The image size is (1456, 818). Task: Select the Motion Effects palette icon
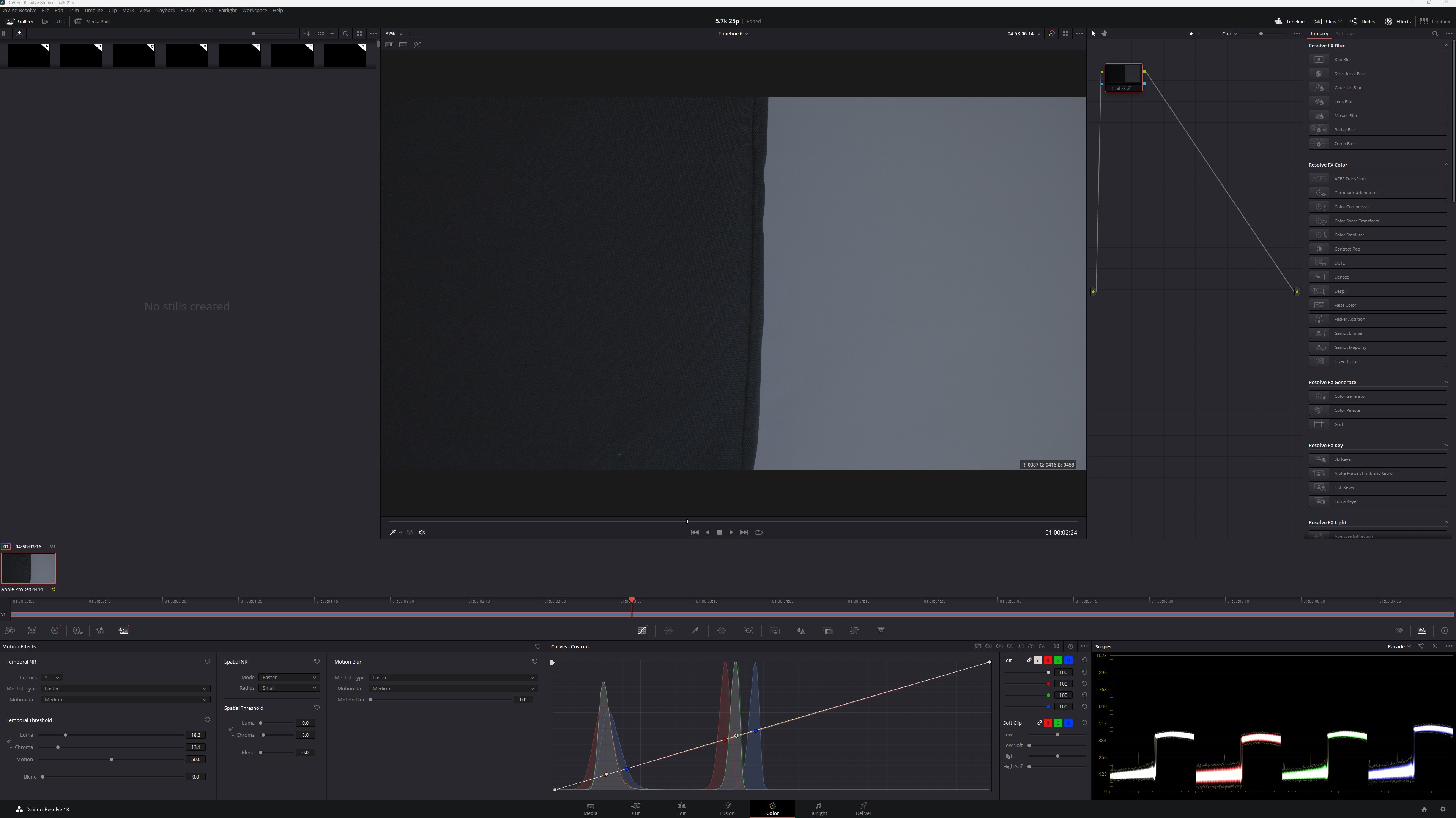click(124, 630)
